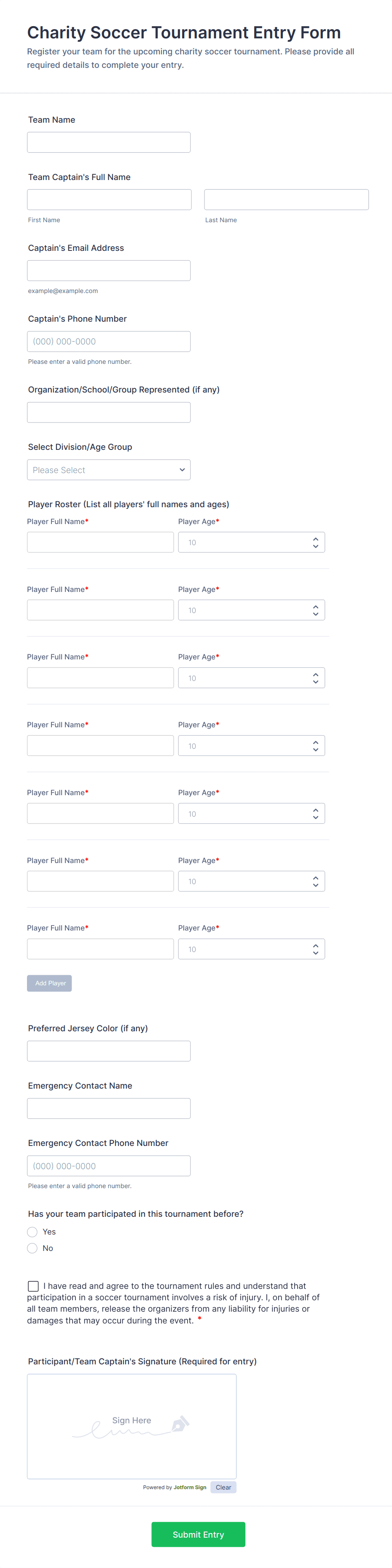Clear the signature with Clear button
Screen dimensions: 392x1568
[223, 1487]
